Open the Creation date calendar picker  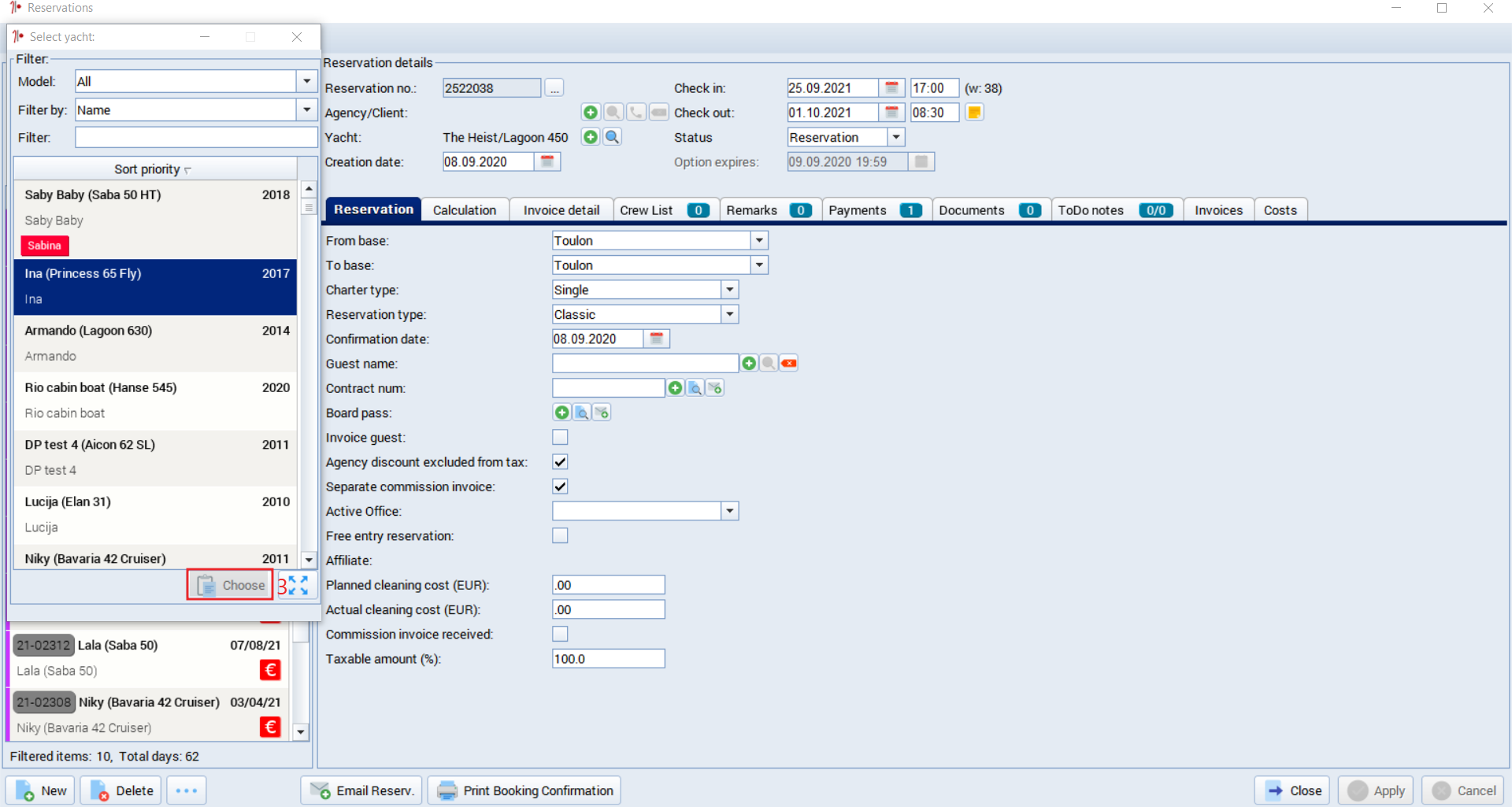(547, 161)
